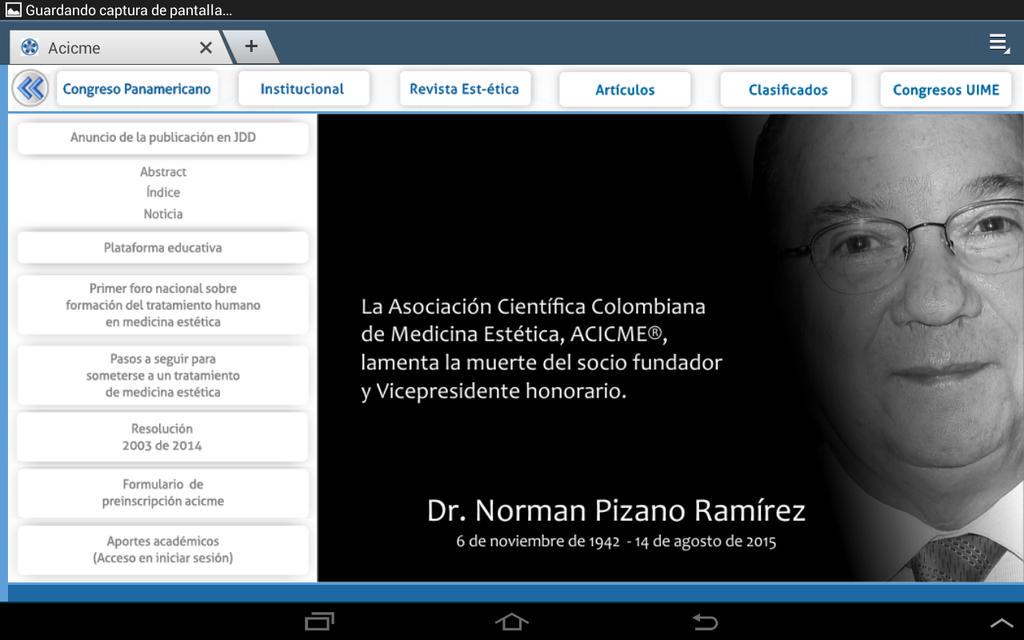
Task: Open the Institucional menu
Action: pos(304,89)
